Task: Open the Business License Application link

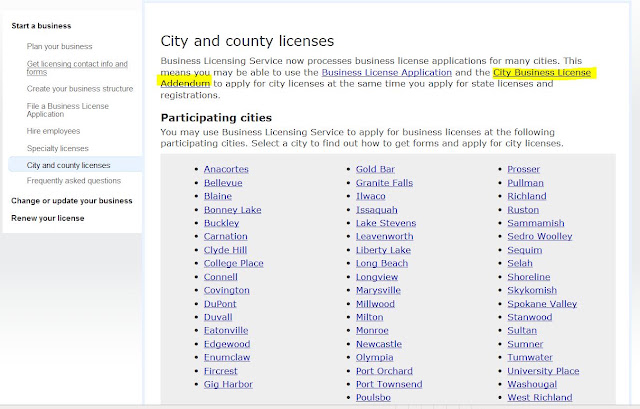Action: click(387, 73)
